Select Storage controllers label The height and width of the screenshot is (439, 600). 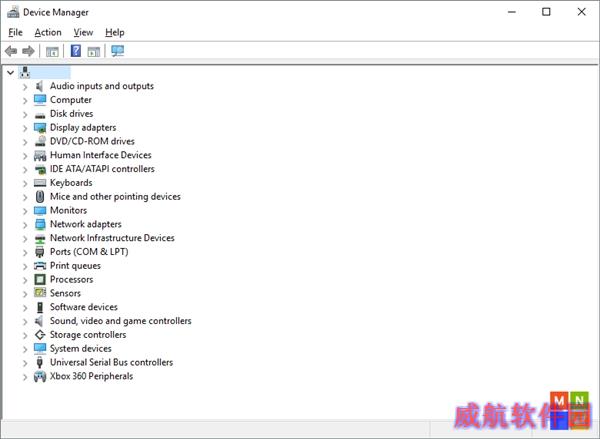point(88,335)
